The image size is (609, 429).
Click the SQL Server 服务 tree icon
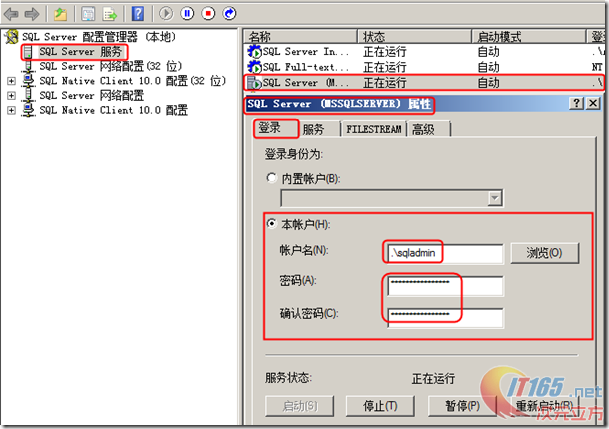click(x=28, y=52)
